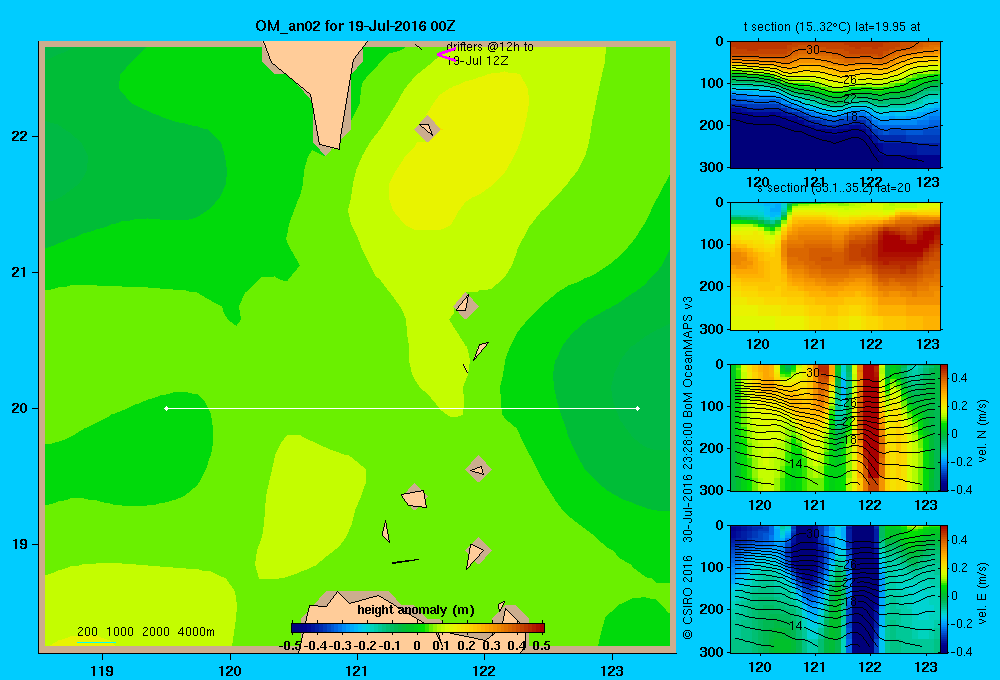This screenshot has height=680, width=1000.
Task: Click the vel. E color scale bar
Action: tap(945, 589)
